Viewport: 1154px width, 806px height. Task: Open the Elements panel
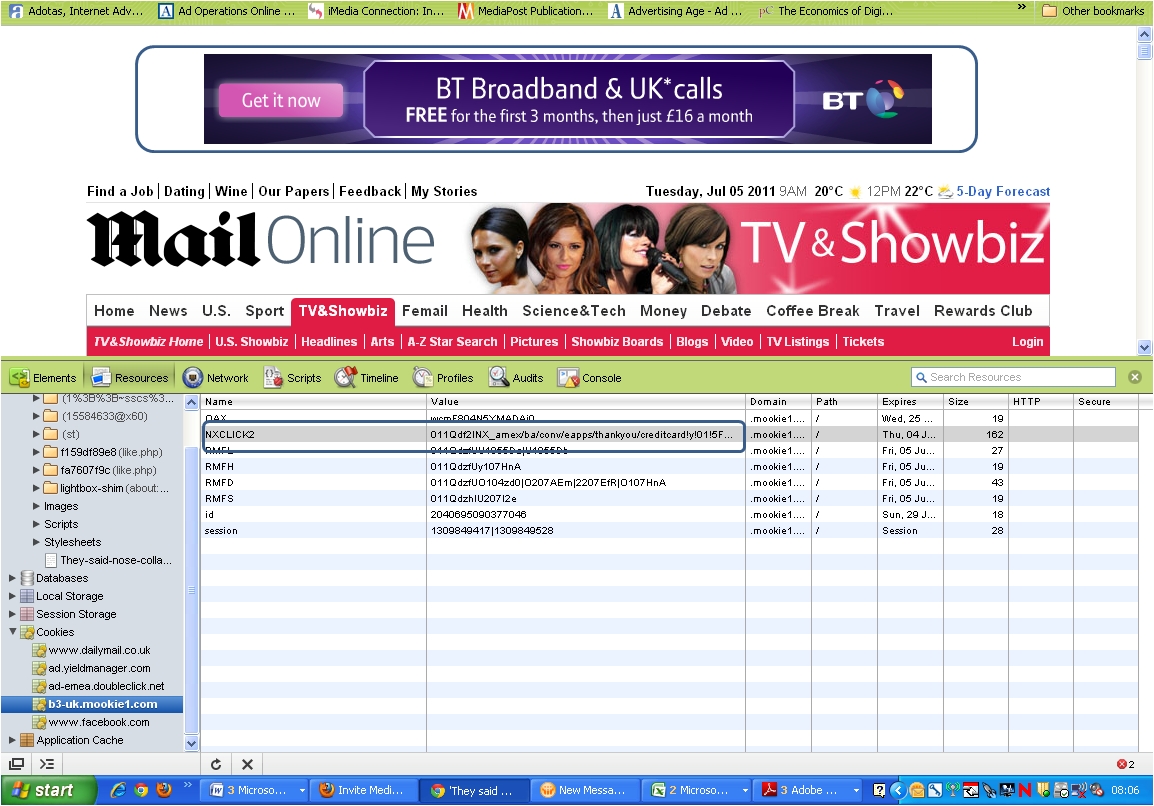(x=43, y=378)
